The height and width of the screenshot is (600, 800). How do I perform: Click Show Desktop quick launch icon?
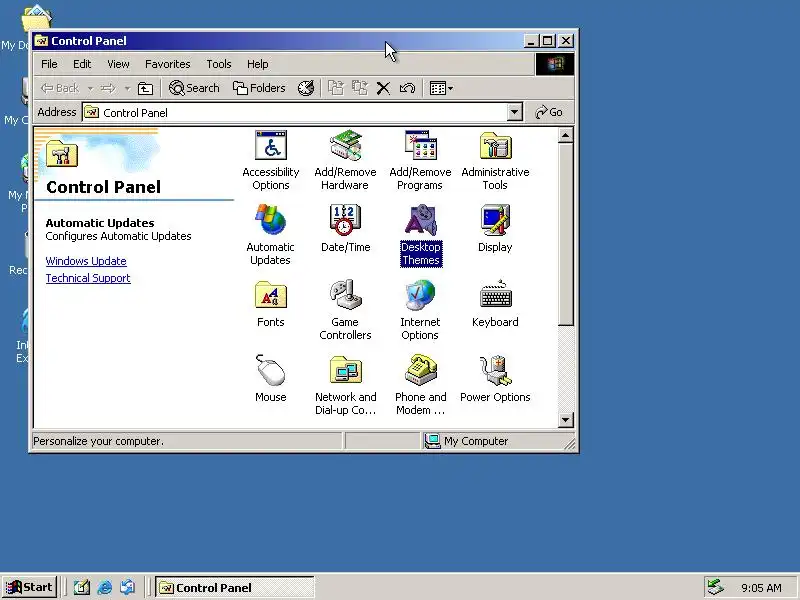point(81,587)
